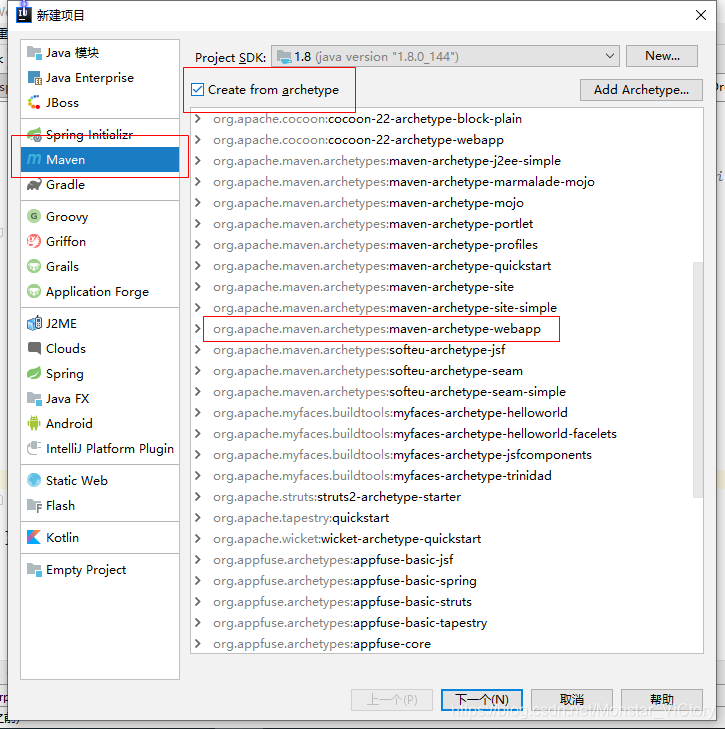The image size is (725, 729).
Task: Click the J2ME phone icon
Action: 34,323
